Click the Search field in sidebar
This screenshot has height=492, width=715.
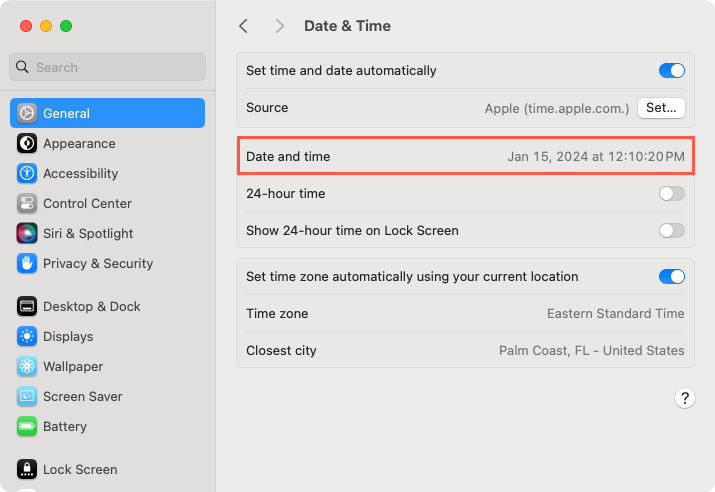(108, 67)
